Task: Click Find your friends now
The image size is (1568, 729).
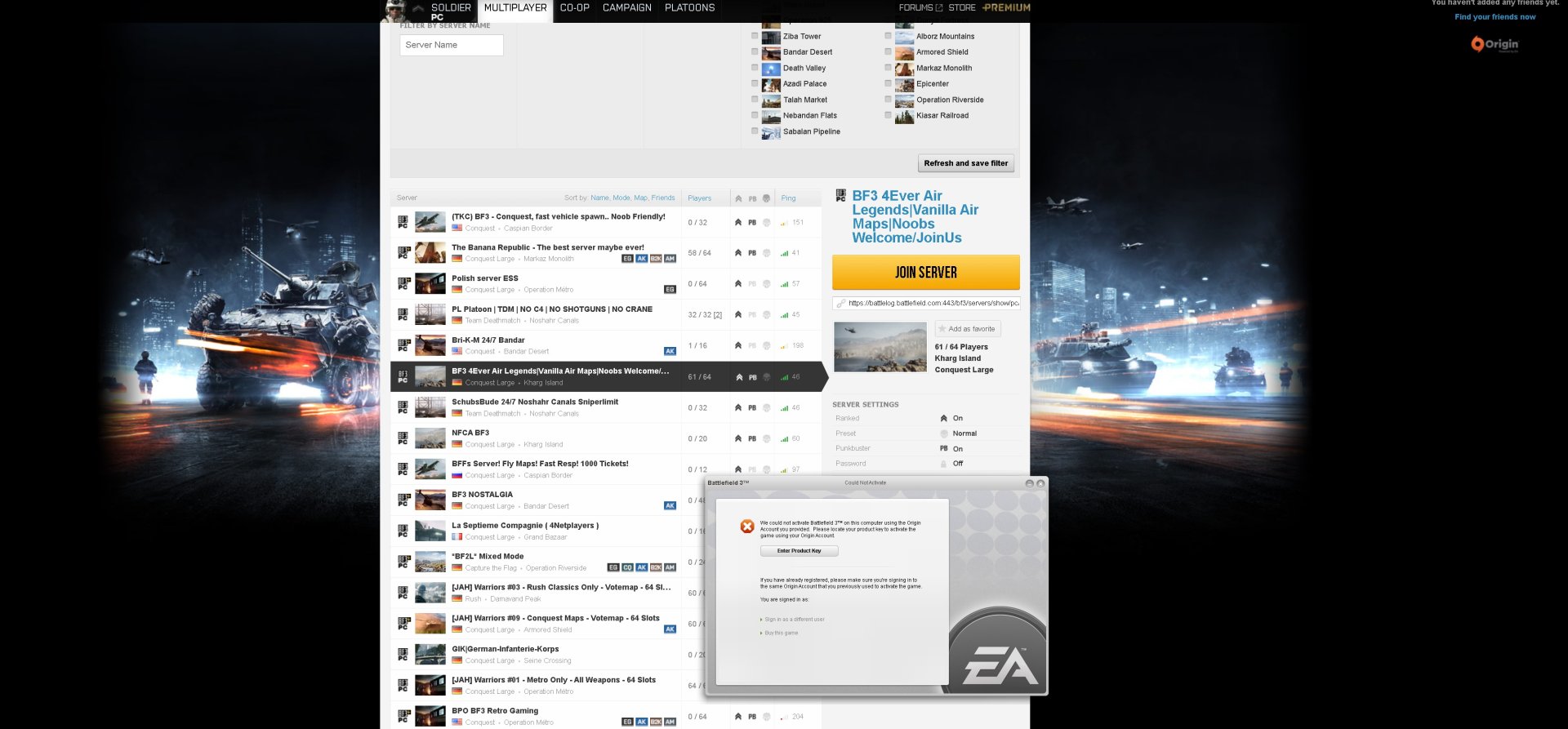Action: 1494,17
